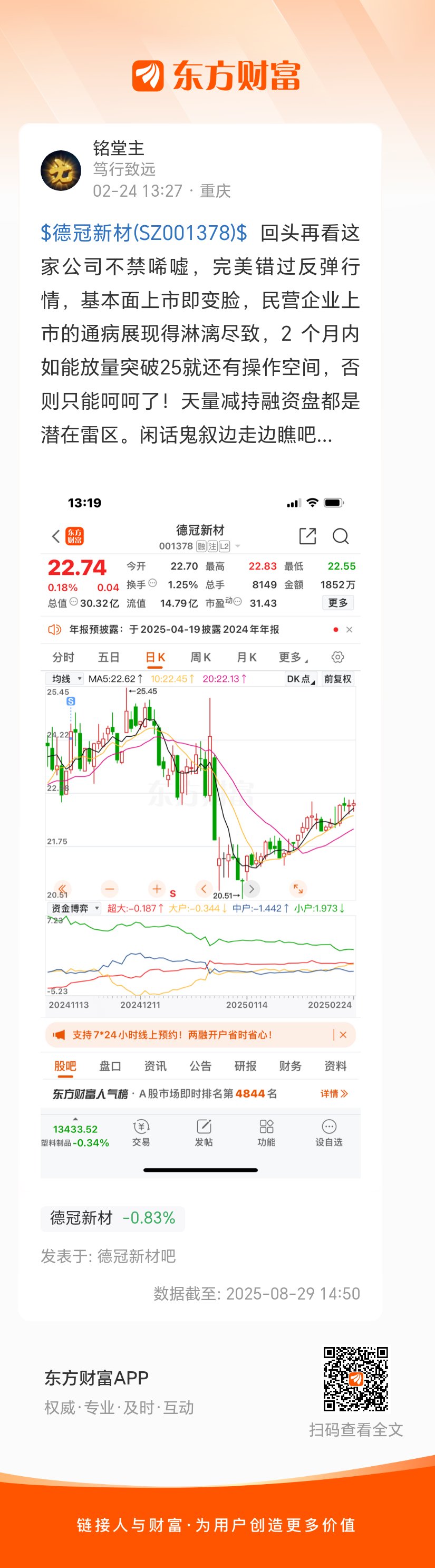Image resolution: width=435 pixels, height=1568 pixels.
Task: Switch to 周K chart tab
Action: 201,657
